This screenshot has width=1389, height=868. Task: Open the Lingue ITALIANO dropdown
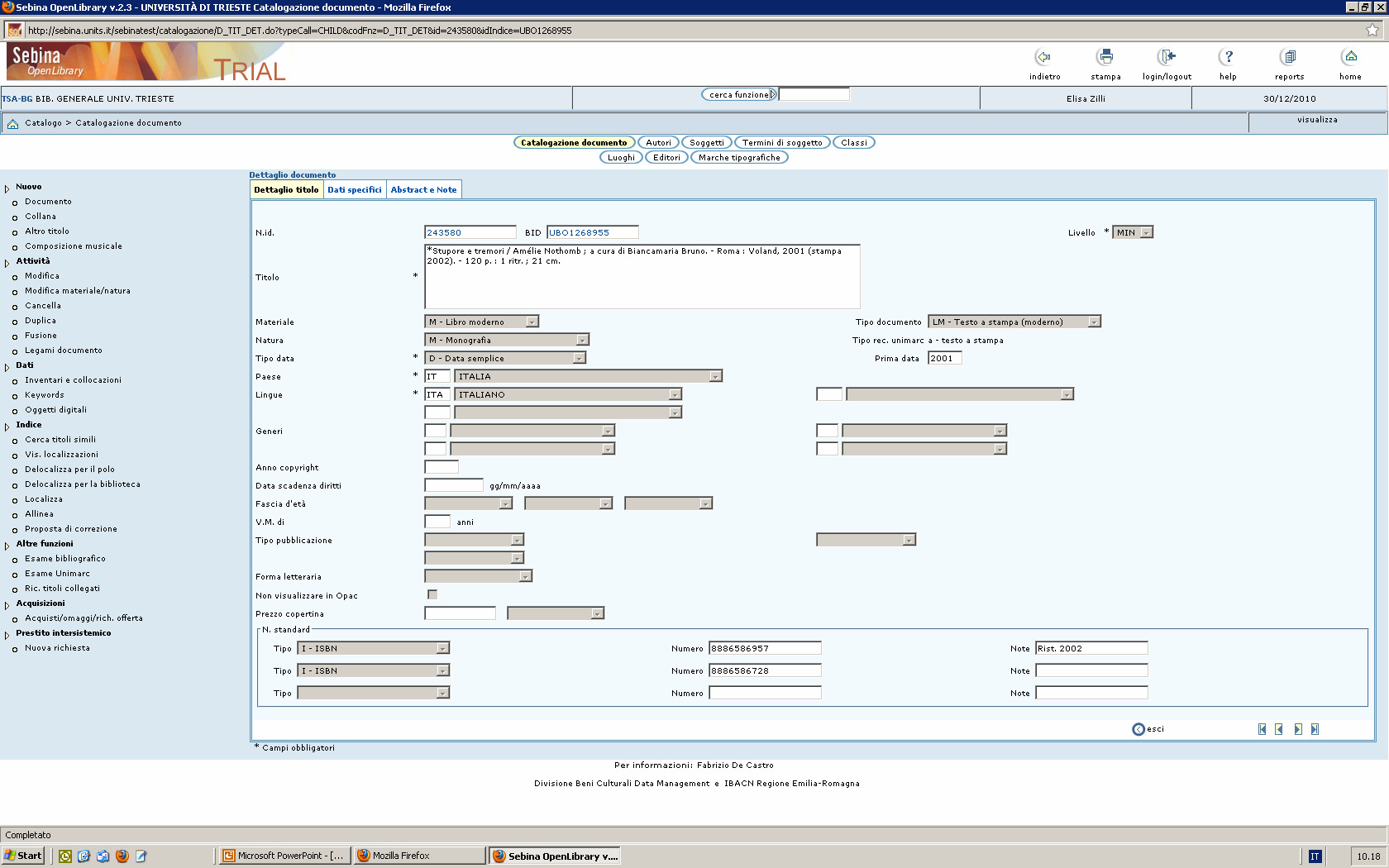(568, 394)
